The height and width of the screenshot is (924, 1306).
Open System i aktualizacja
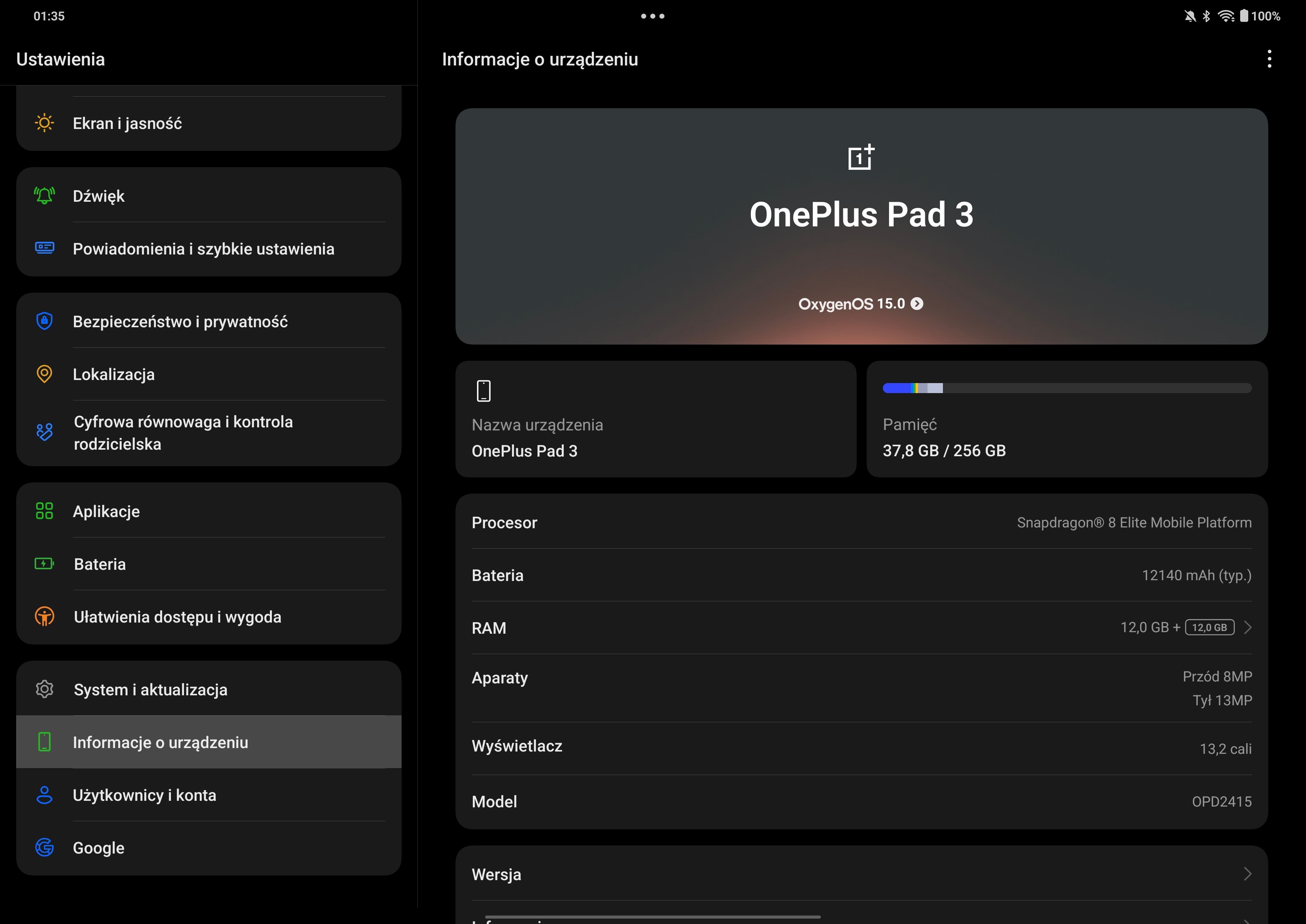coord(209,689)
